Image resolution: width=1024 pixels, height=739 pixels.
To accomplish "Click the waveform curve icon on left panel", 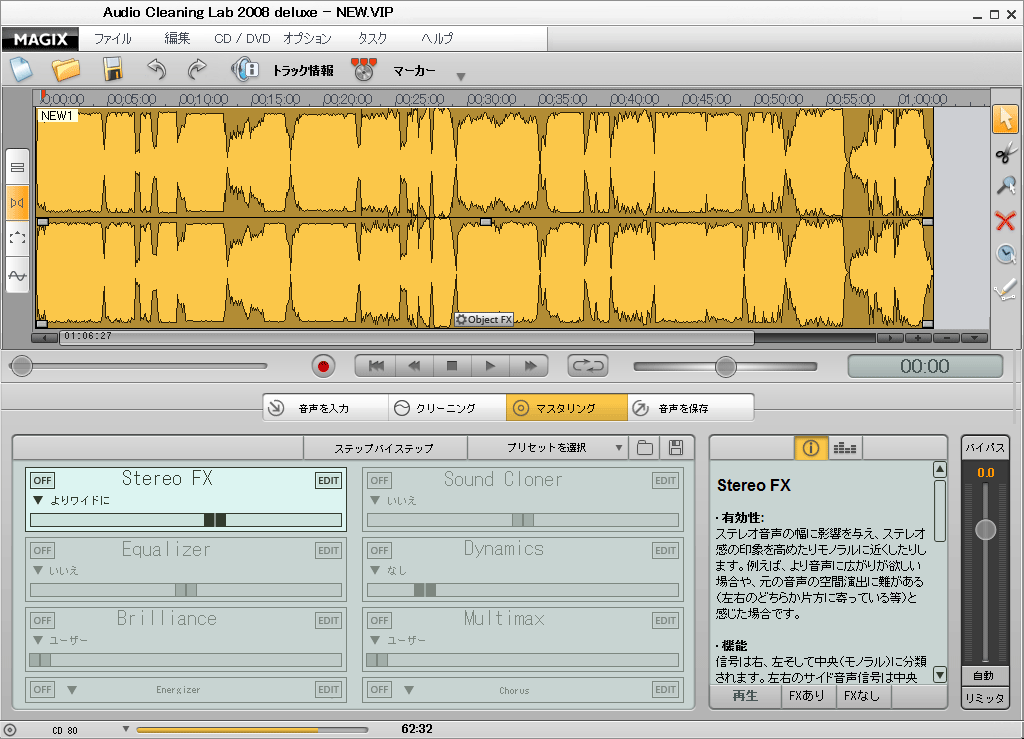I will click(18, 275).
